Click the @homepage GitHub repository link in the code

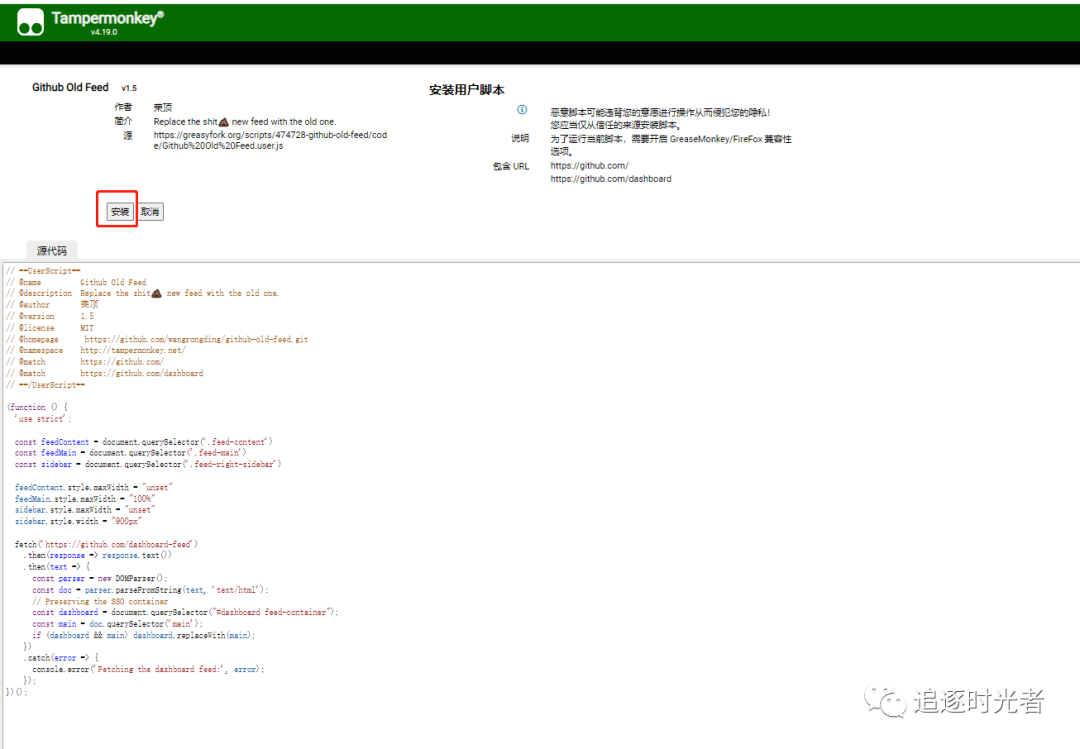tap(195, 339)
